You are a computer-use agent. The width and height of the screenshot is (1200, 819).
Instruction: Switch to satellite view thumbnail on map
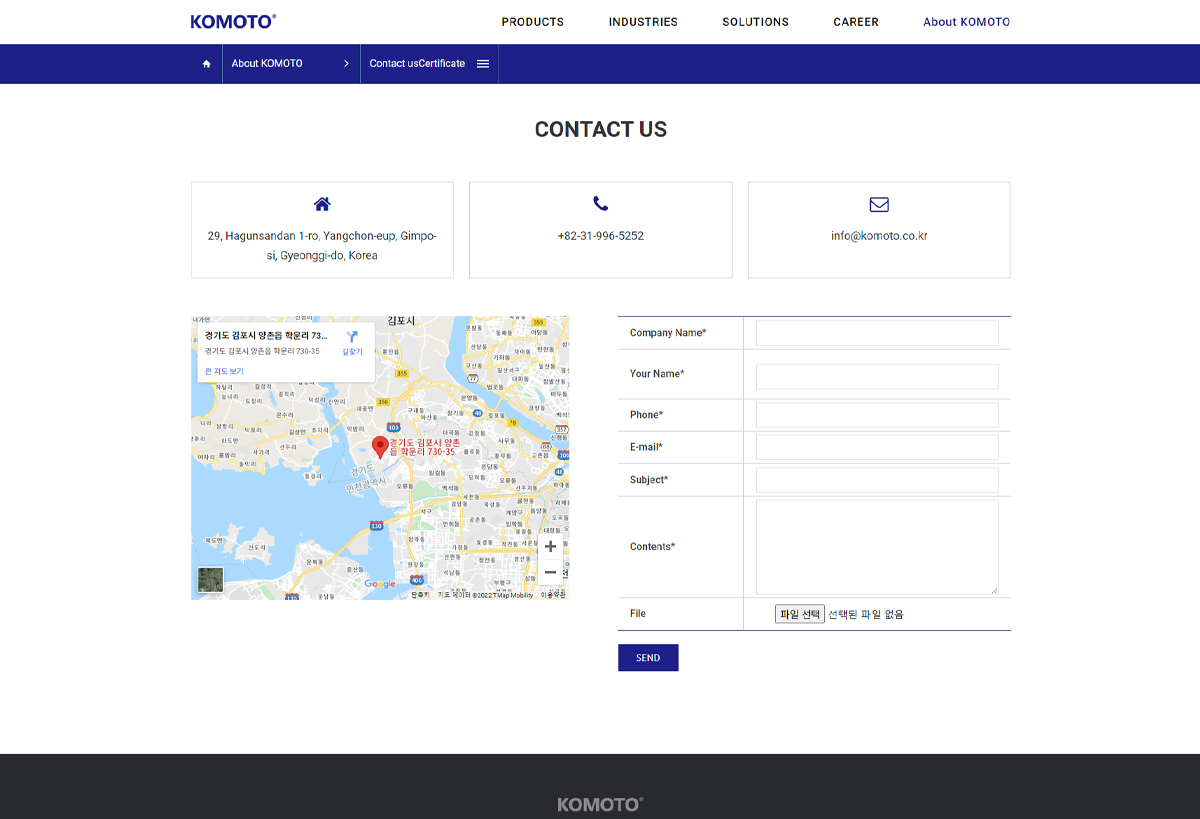211,580
